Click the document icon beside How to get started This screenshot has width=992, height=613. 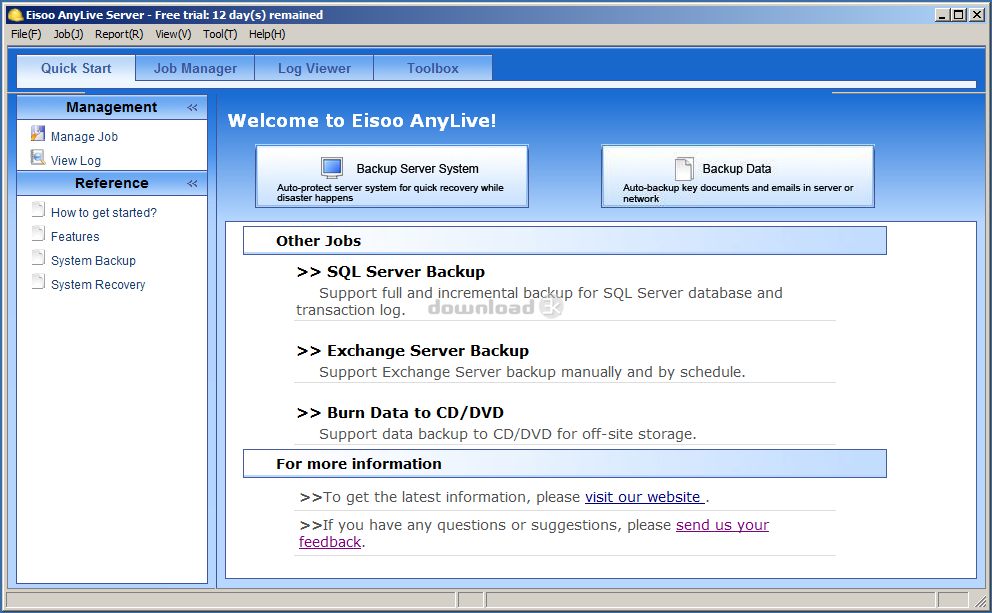pyautogui.click(x=39, y=209)
